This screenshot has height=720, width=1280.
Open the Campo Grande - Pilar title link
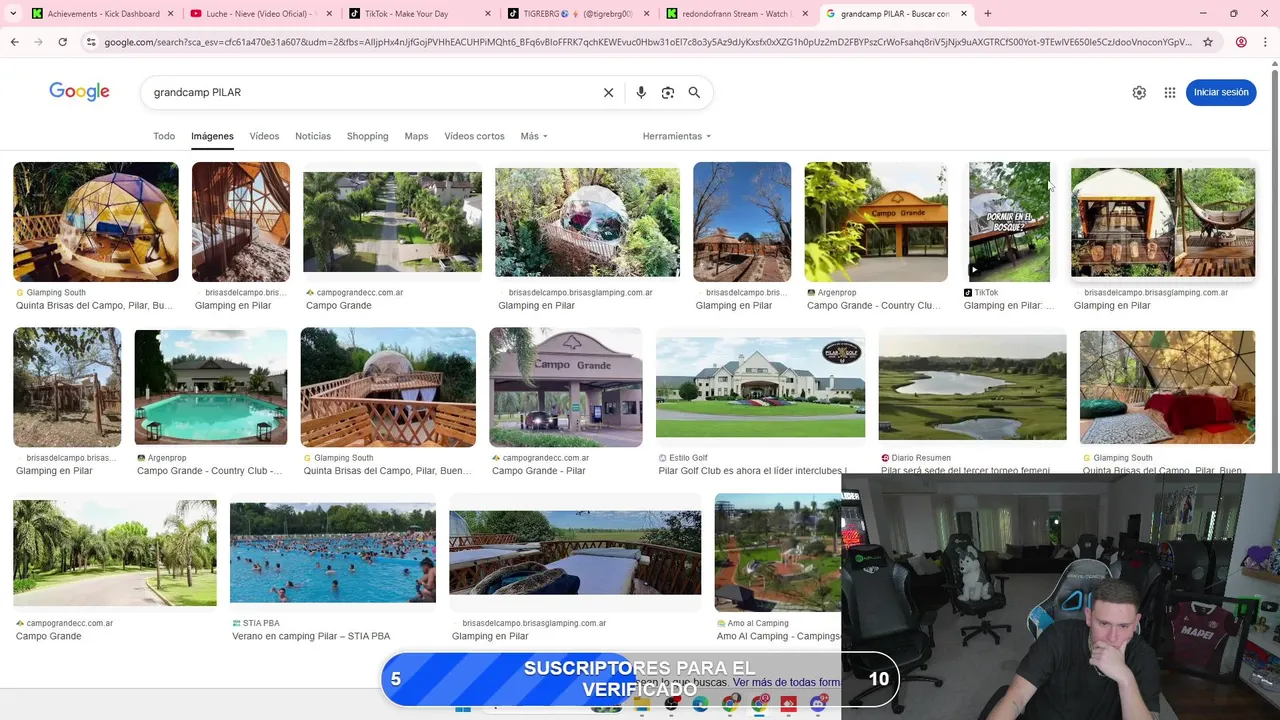pos(538,471)
